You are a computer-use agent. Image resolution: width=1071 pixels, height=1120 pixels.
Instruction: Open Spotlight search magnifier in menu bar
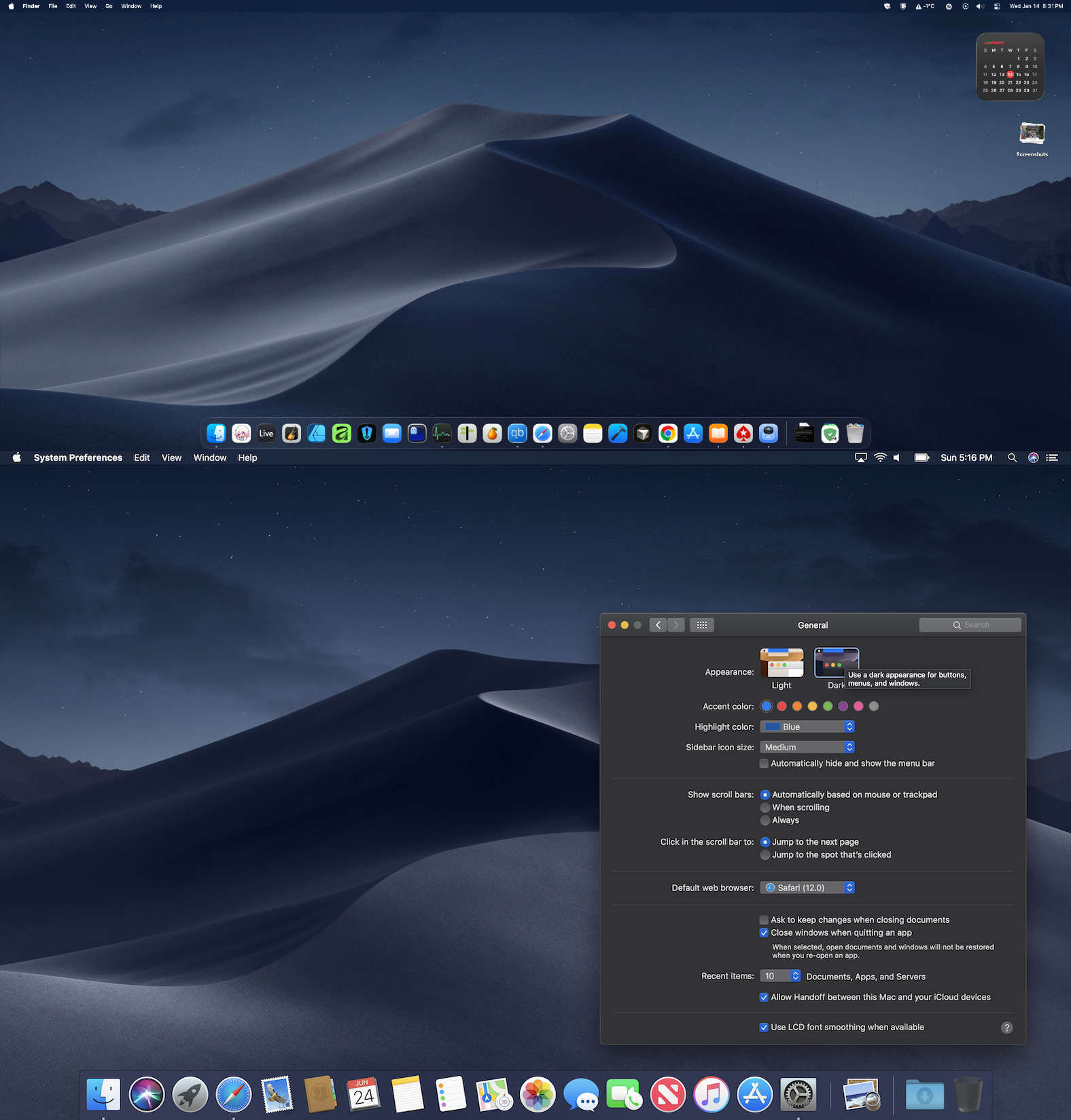click(x=1012, y=458)
